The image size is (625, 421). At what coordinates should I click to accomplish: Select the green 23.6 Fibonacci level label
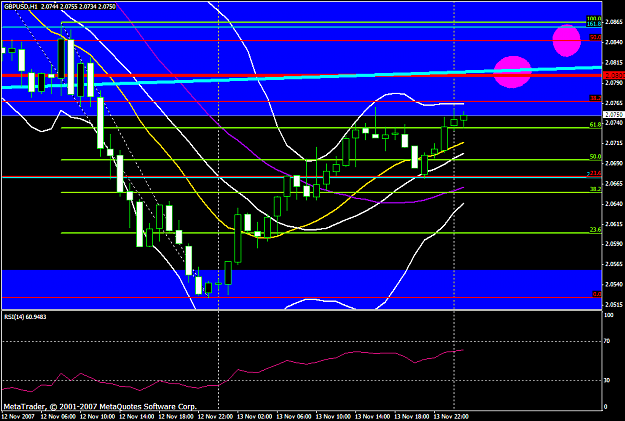pos(596,230)
